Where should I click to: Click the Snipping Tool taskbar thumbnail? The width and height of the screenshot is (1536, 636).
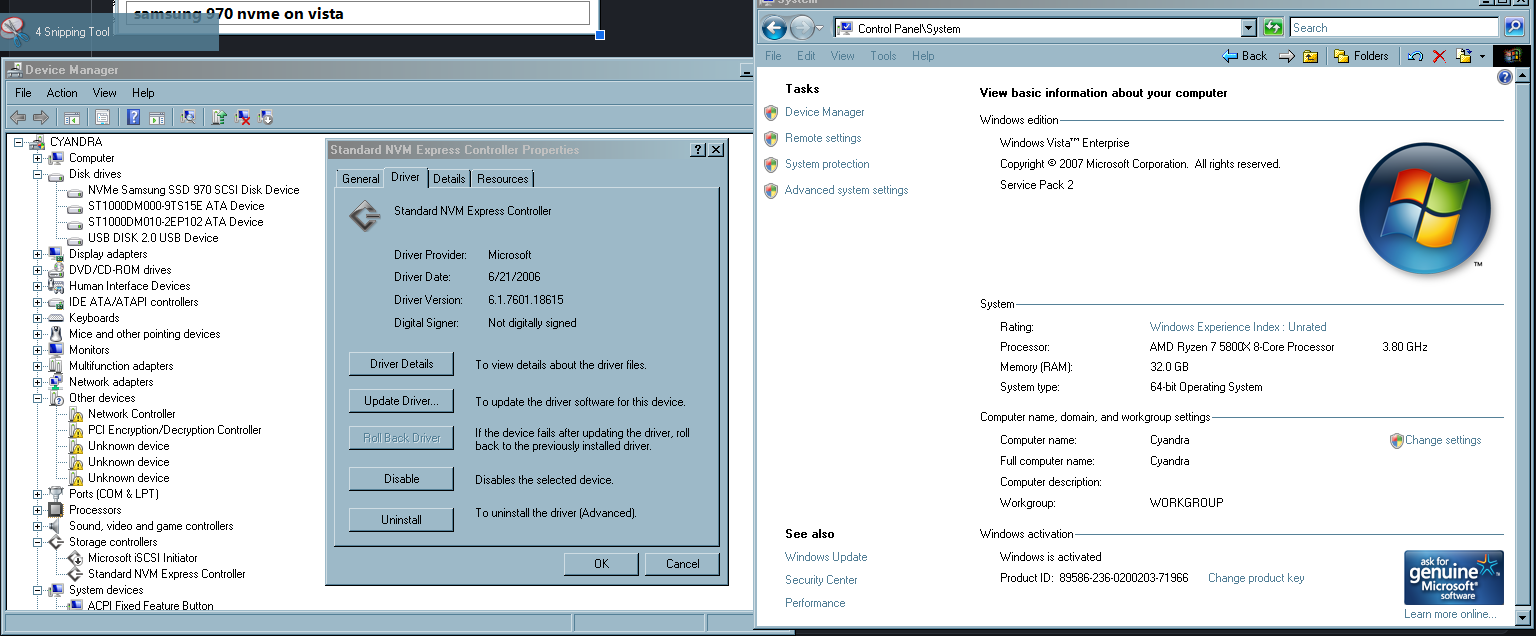pyautogui.click(x=109, y=31)
